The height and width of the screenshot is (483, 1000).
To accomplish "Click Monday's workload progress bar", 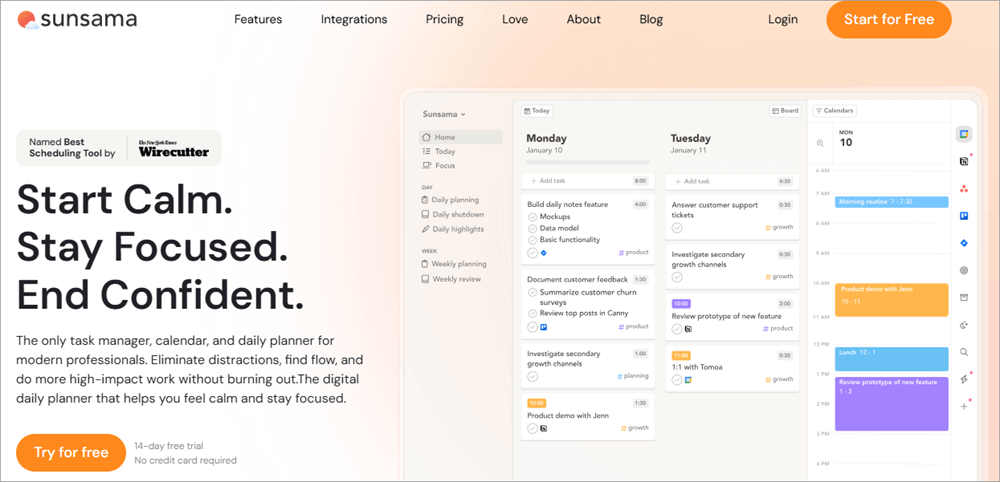I will pos(588,162).
